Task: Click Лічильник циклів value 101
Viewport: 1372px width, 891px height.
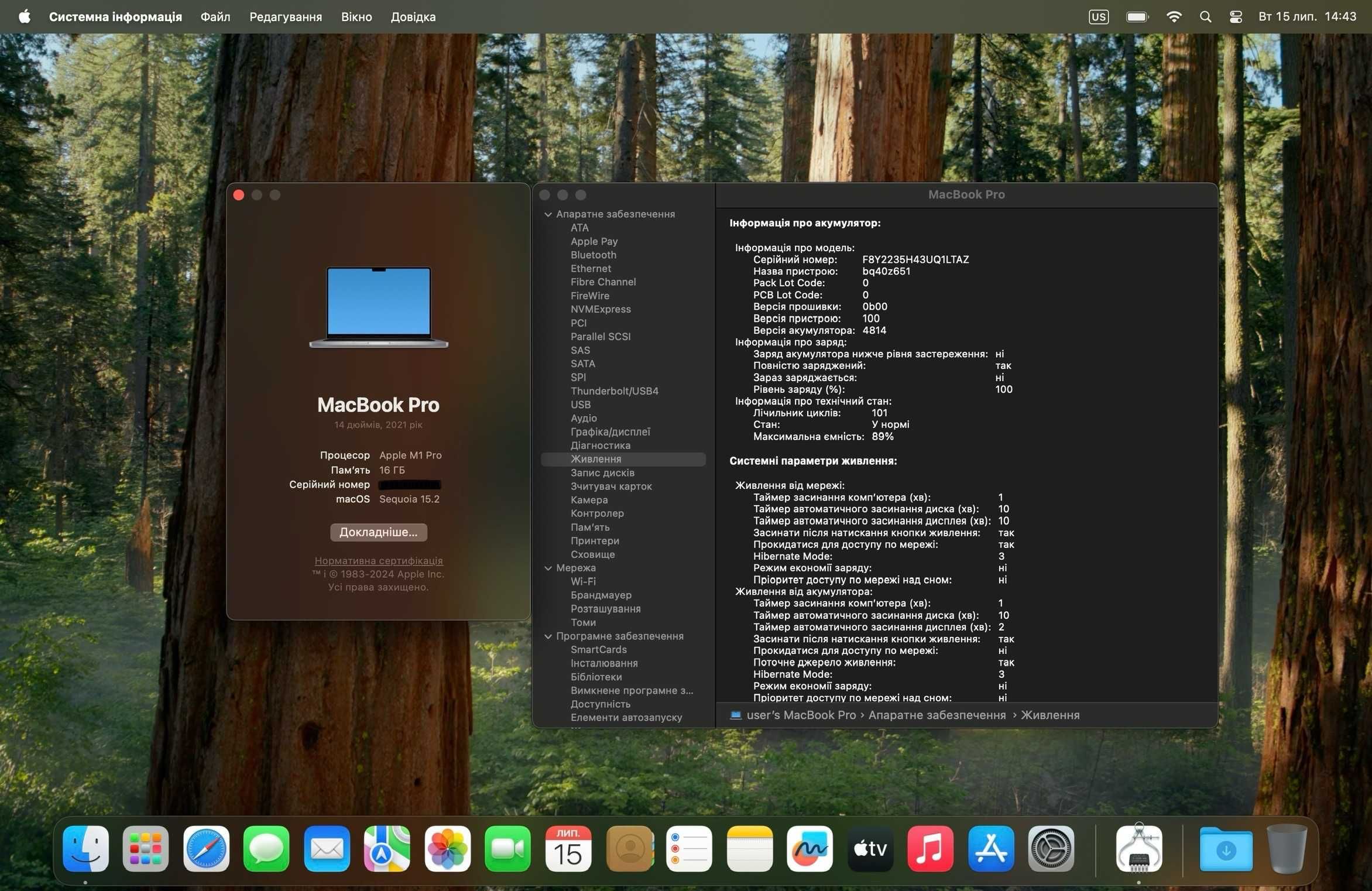Action: 880,413
